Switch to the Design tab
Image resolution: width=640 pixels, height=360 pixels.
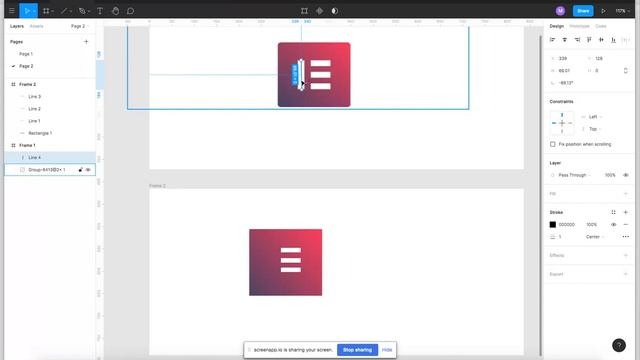pyautogui.click(x=556, y=26)
